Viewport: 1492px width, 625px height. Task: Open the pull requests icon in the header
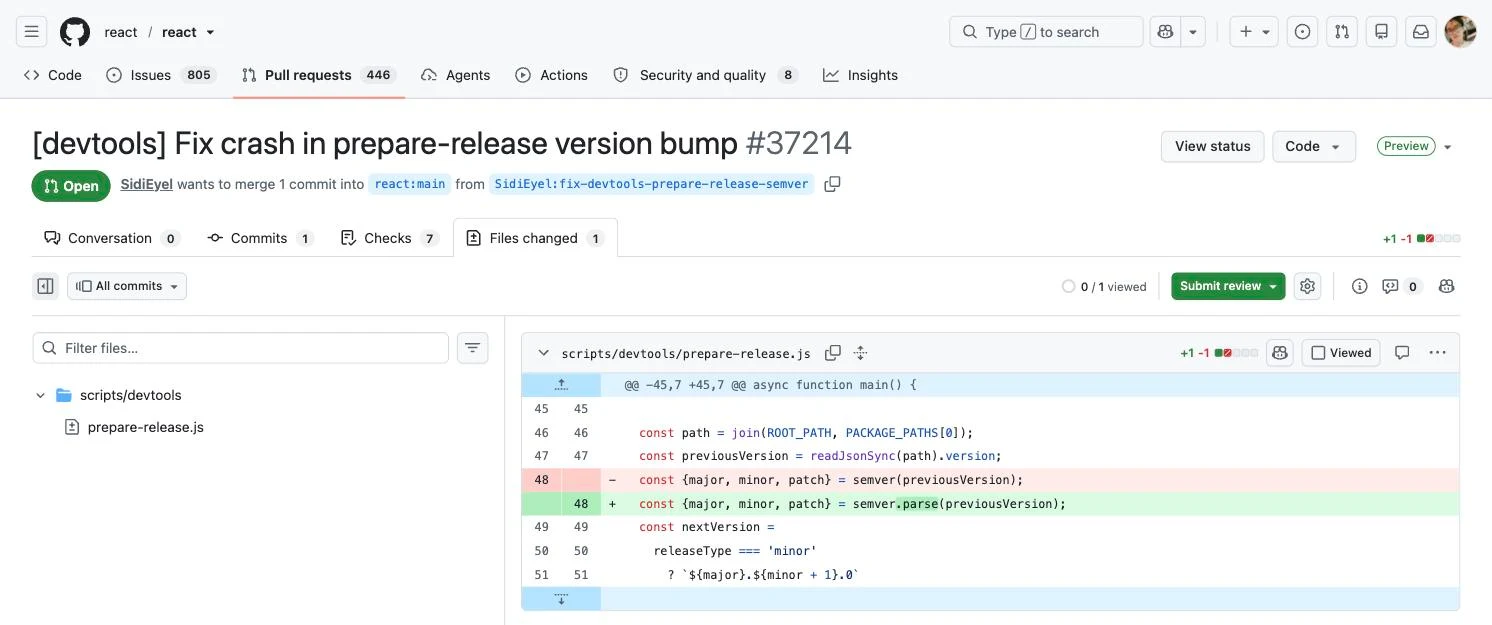coord(1342,32)
